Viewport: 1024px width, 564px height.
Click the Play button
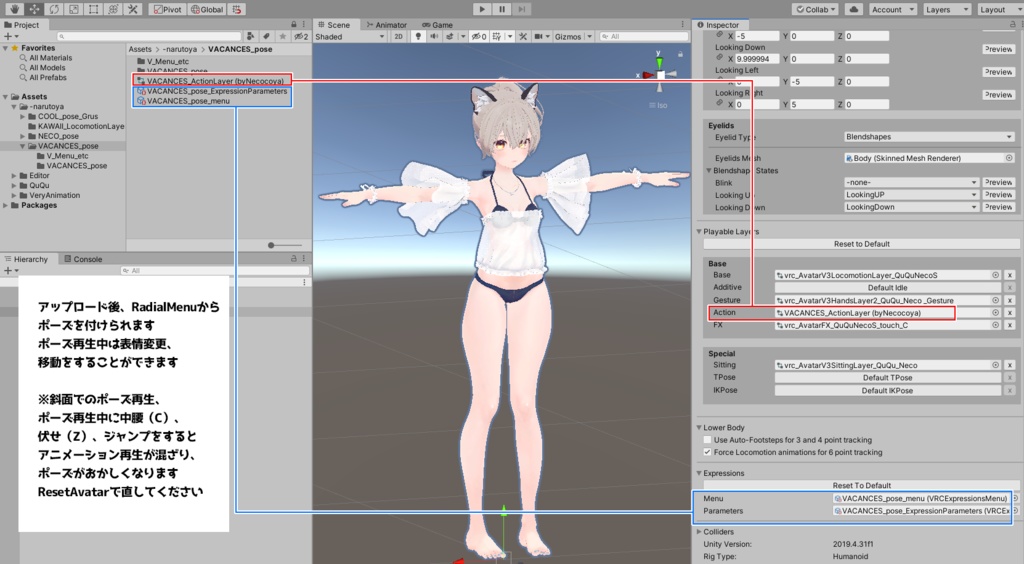481,9
